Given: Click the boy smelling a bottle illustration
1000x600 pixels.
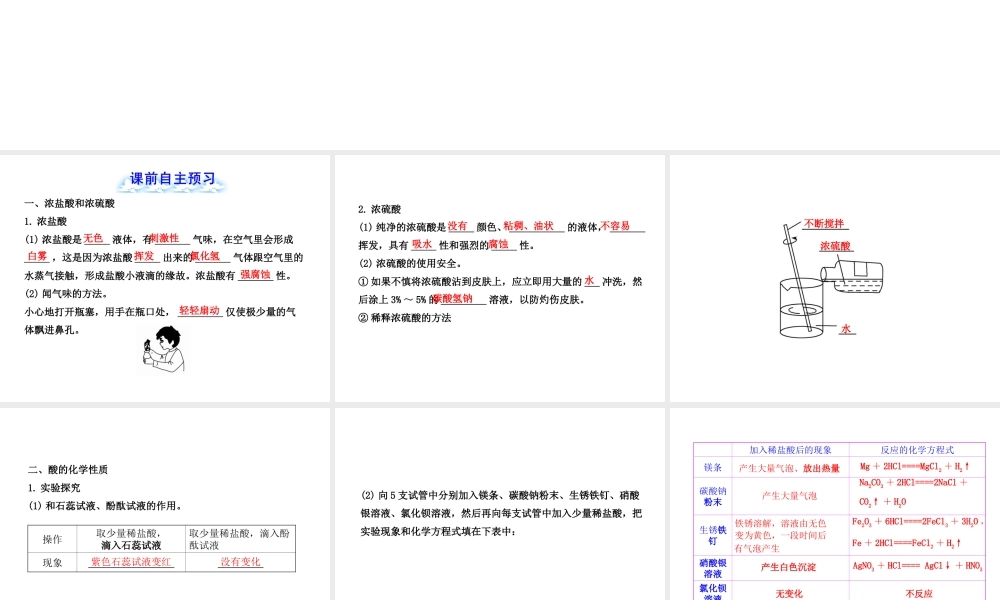Looking at the screenshot, I should coord(163,348).
